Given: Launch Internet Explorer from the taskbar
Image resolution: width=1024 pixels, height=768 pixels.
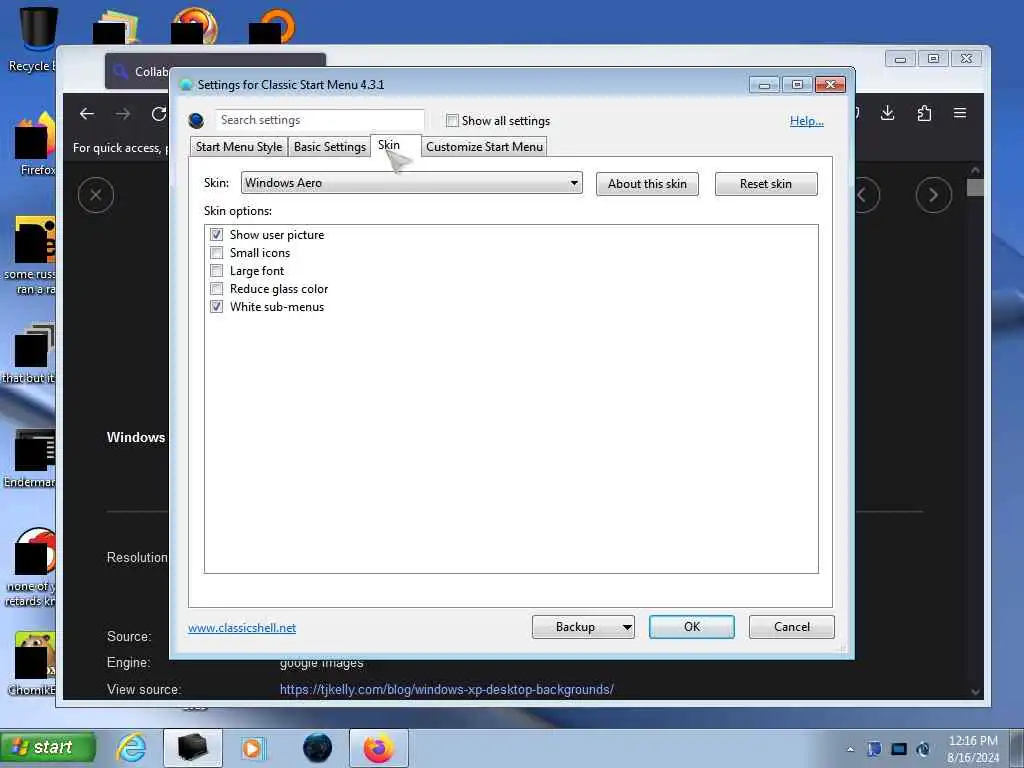Looking at the screenshot, I should [x=131, y=748].
